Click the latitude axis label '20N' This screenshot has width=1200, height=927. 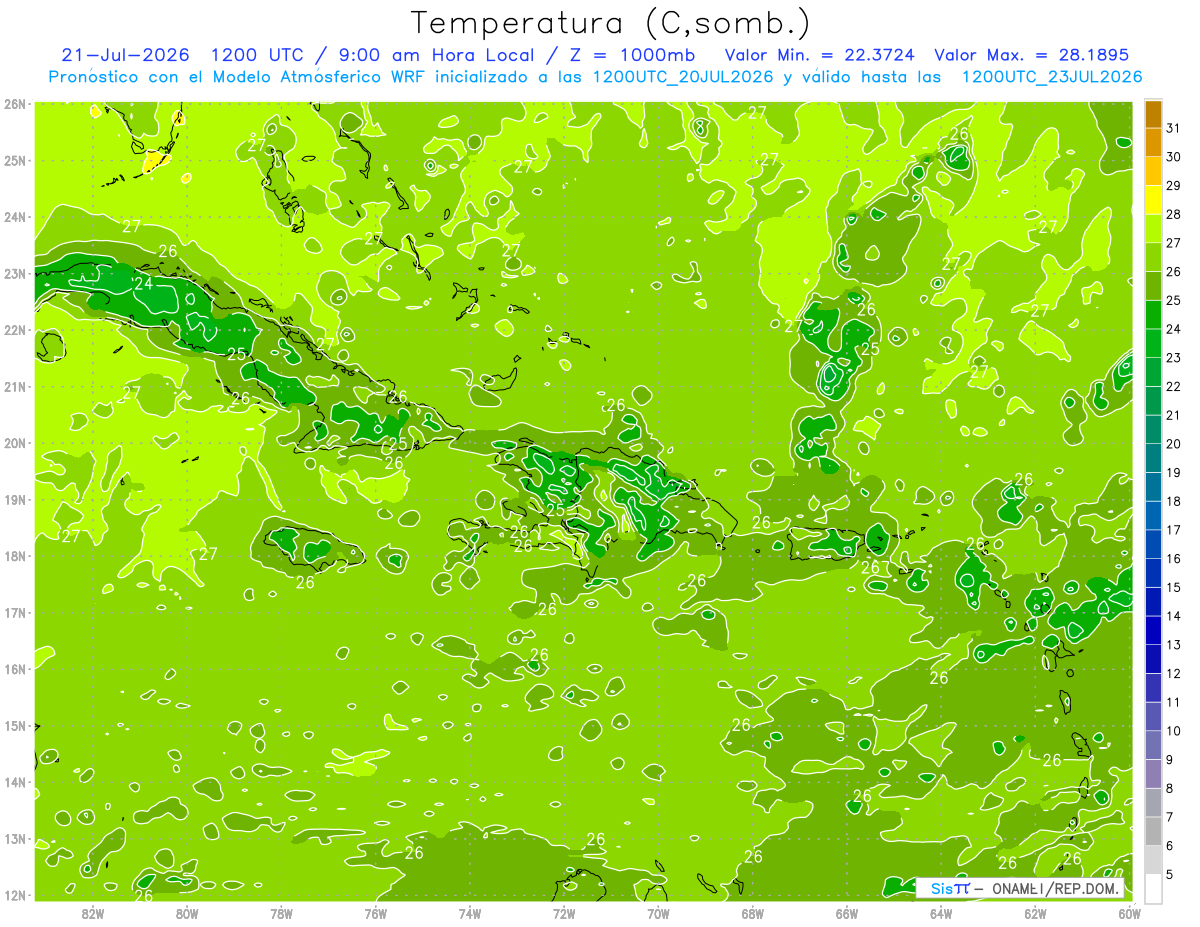(x=15, y=443)
